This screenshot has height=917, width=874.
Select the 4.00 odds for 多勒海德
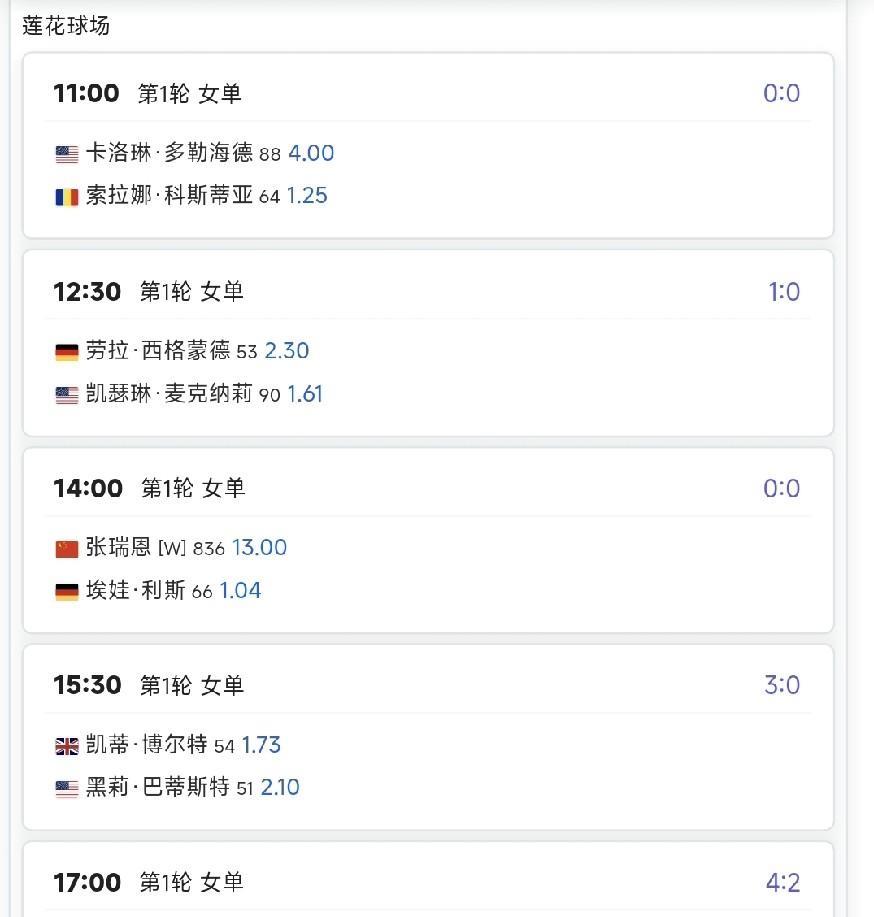pyautogui.click(x=311, y=153)
